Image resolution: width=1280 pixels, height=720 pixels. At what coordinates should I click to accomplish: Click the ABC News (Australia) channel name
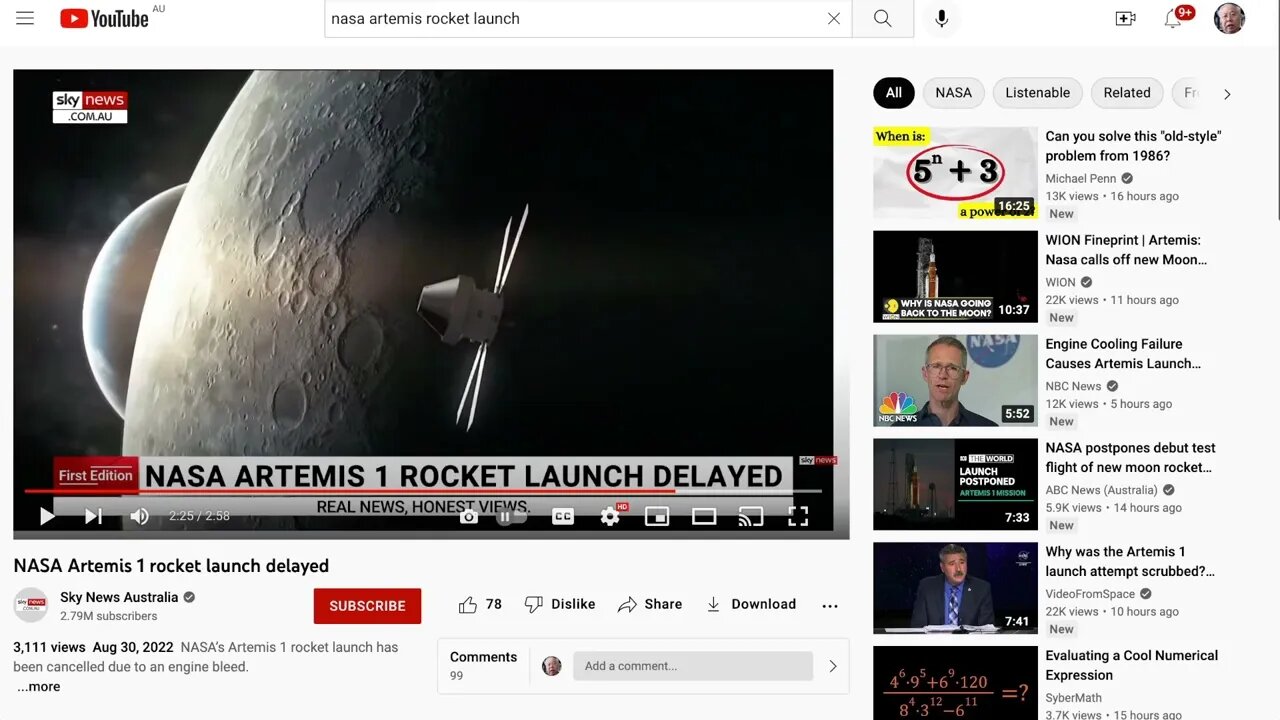point(1101,490)
